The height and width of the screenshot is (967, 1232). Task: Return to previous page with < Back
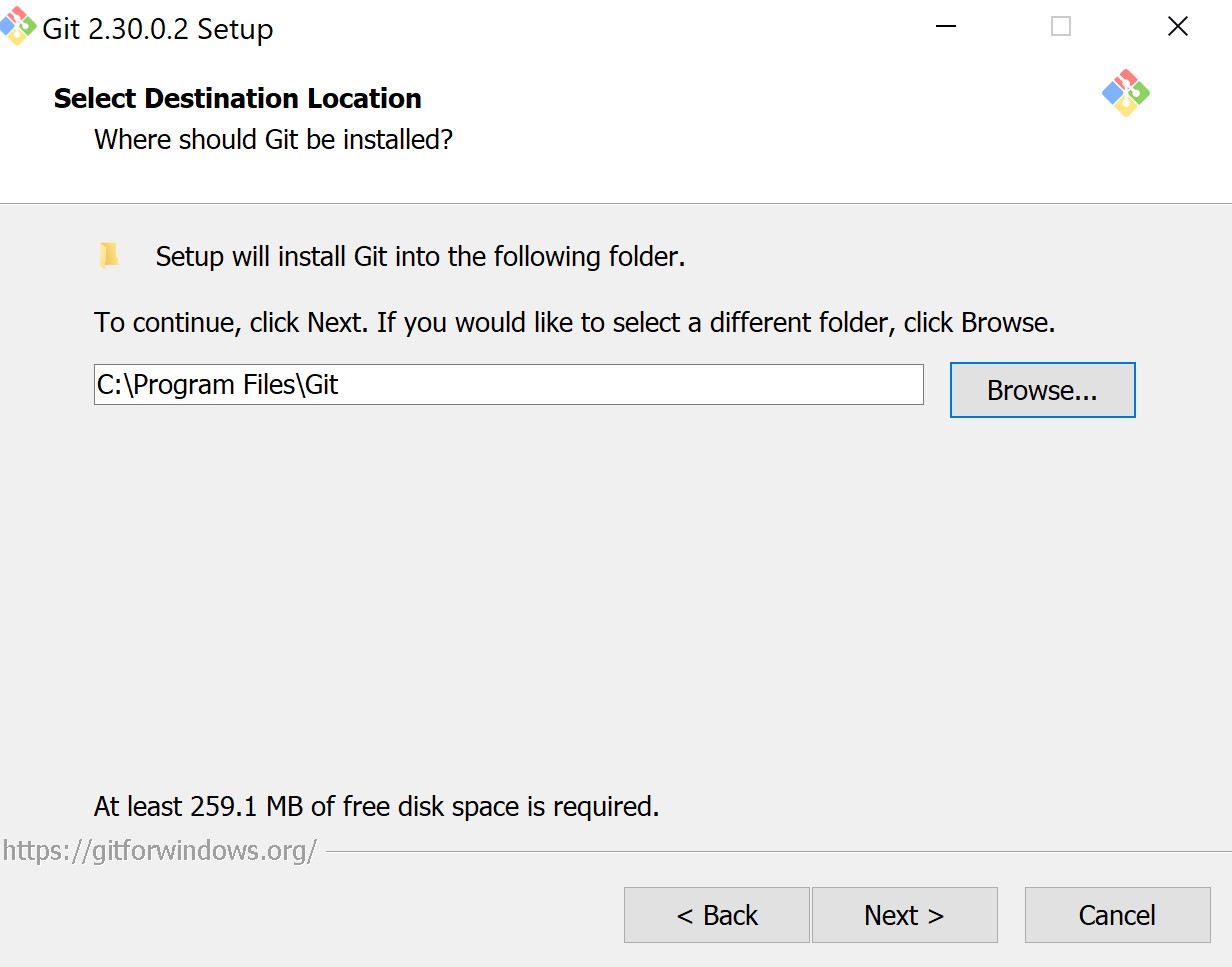click(x=717, y=915)
